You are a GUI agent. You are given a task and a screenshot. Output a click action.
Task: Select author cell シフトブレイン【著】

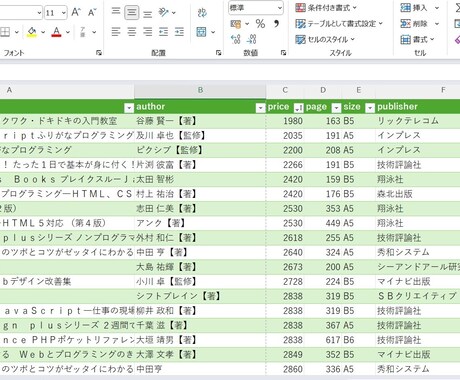coord(200,296)
